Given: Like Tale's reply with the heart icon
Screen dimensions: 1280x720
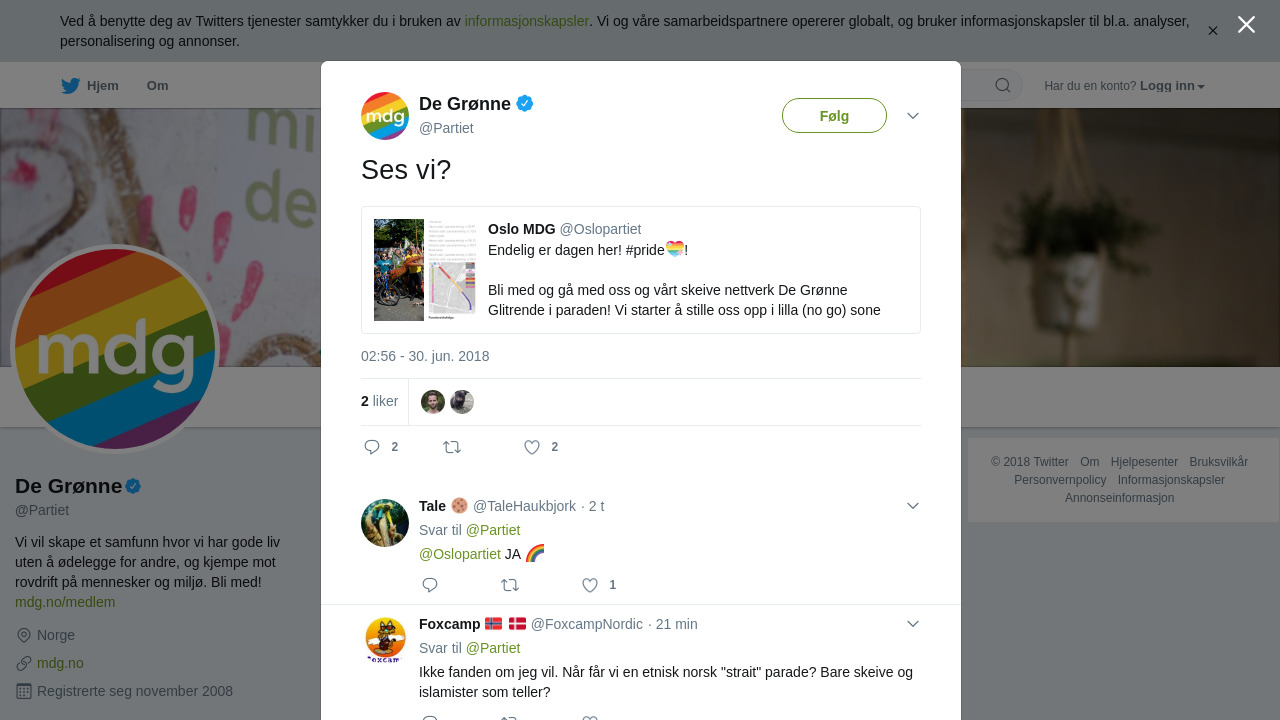Looking at the screenshot, I should 590,585.
